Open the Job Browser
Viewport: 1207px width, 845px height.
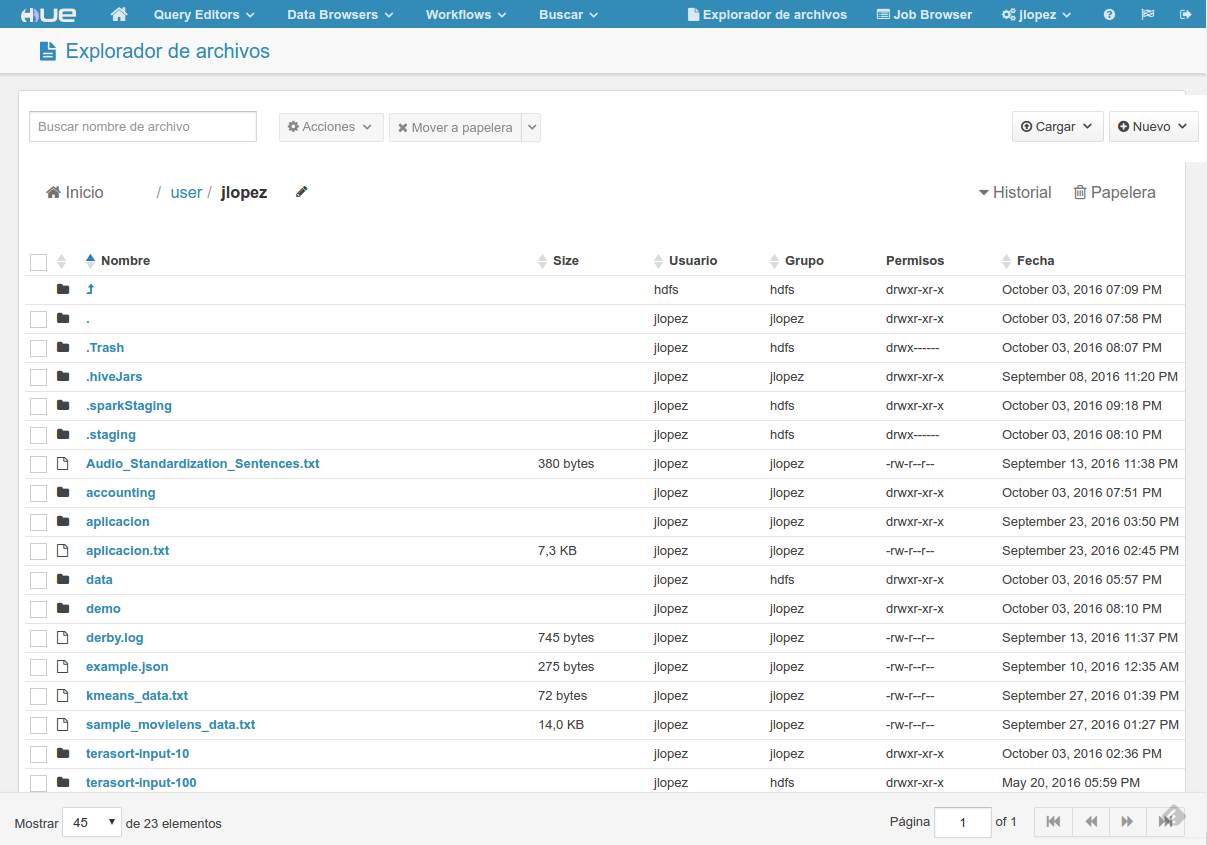924,15
